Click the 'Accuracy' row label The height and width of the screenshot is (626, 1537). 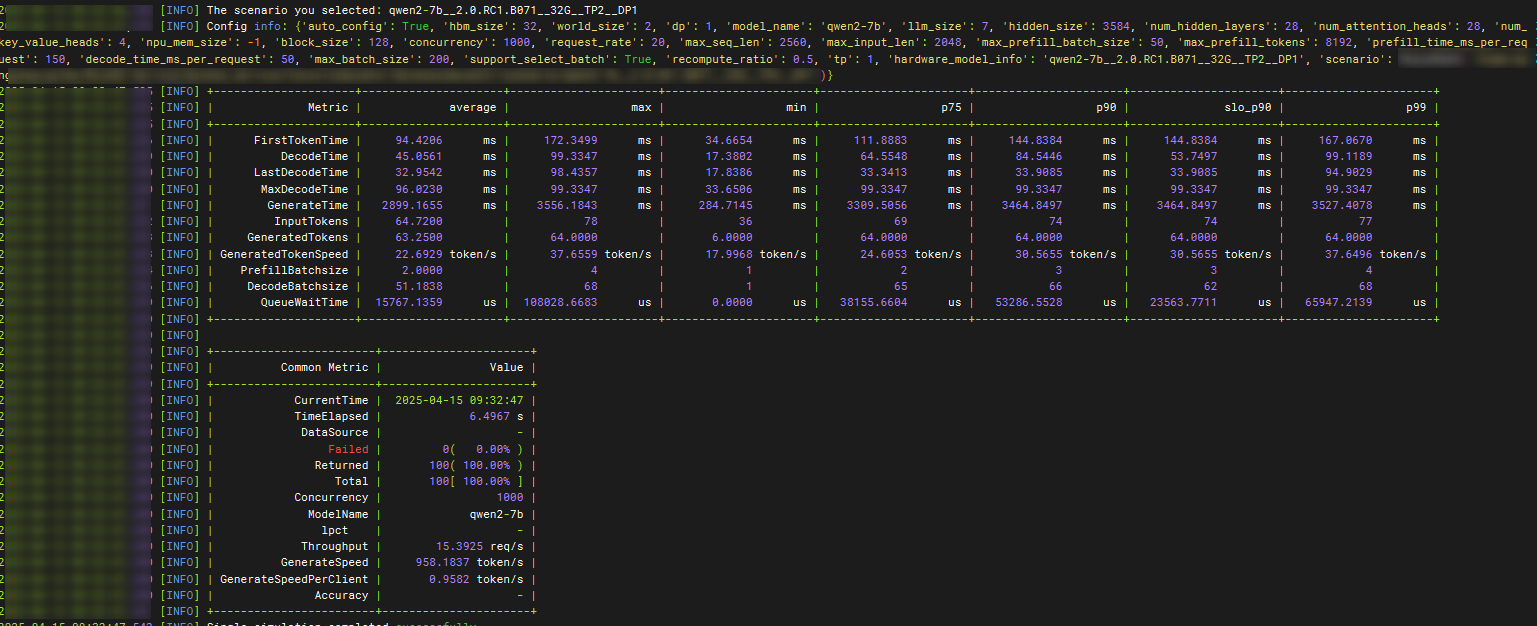click(x=341, y=595)
